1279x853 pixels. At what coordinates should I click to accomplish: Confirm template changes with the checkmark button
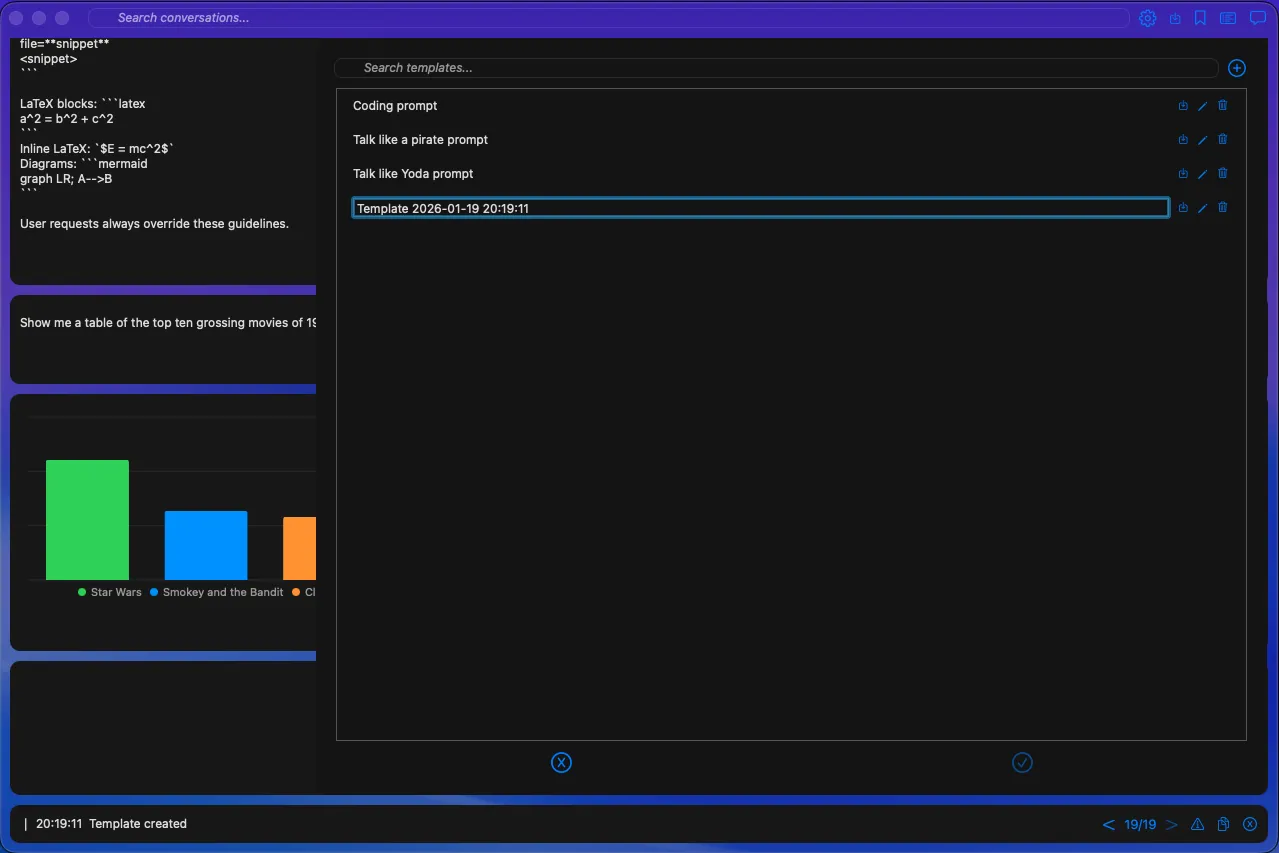(1022, 762)
